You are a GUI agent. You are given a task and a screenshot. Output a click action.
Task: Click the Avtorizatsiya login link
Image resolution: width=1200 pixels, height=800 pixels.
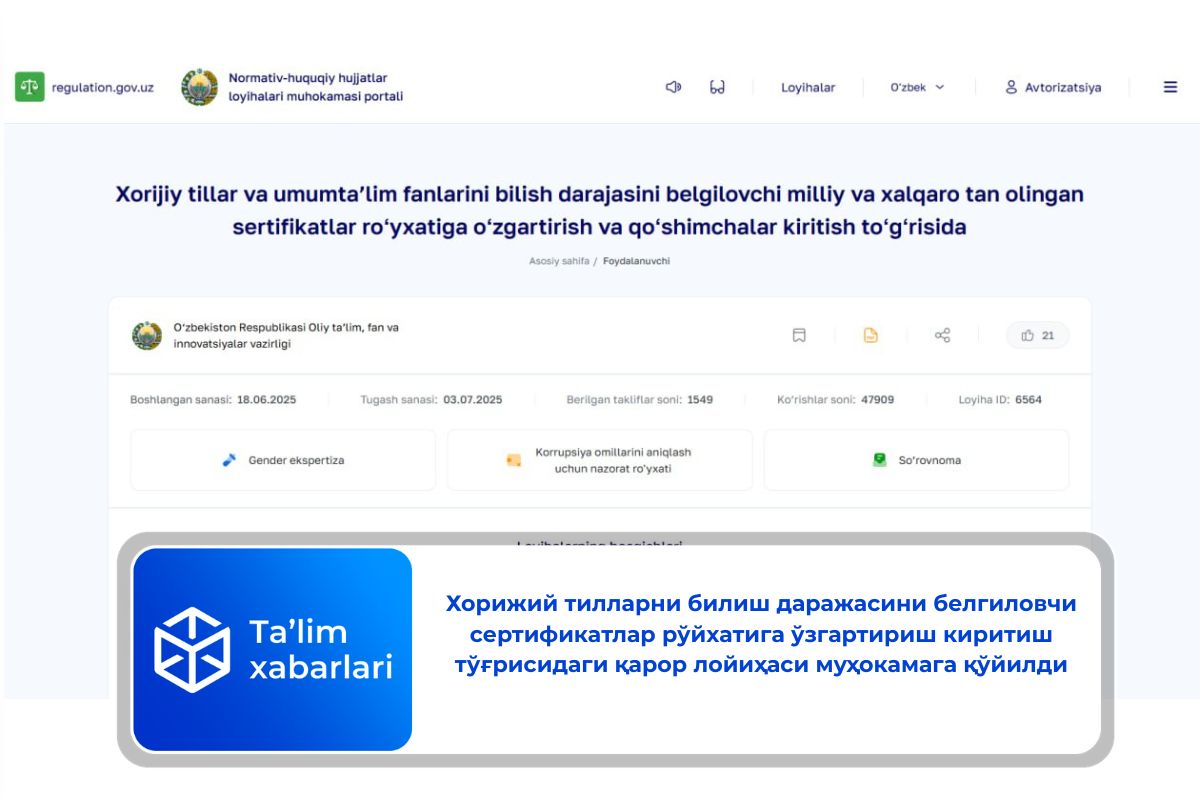pyautogui.click(x=1063, y=87)
